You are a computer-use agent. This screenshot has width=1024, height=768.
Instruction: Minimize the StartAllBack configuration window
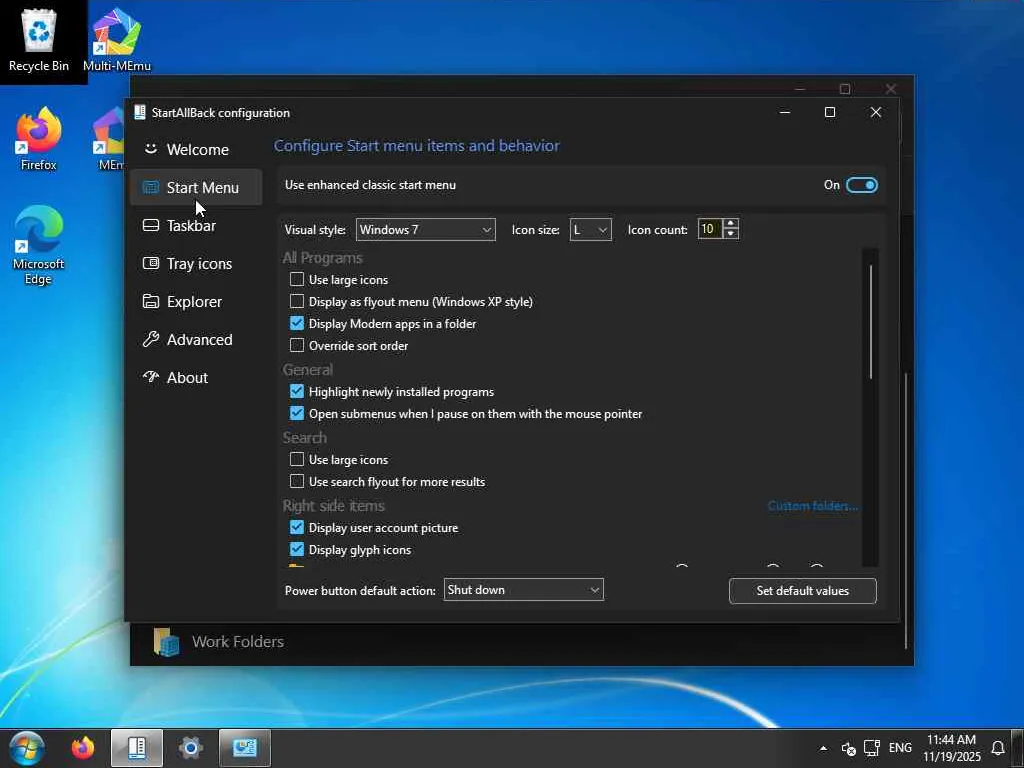785,112
